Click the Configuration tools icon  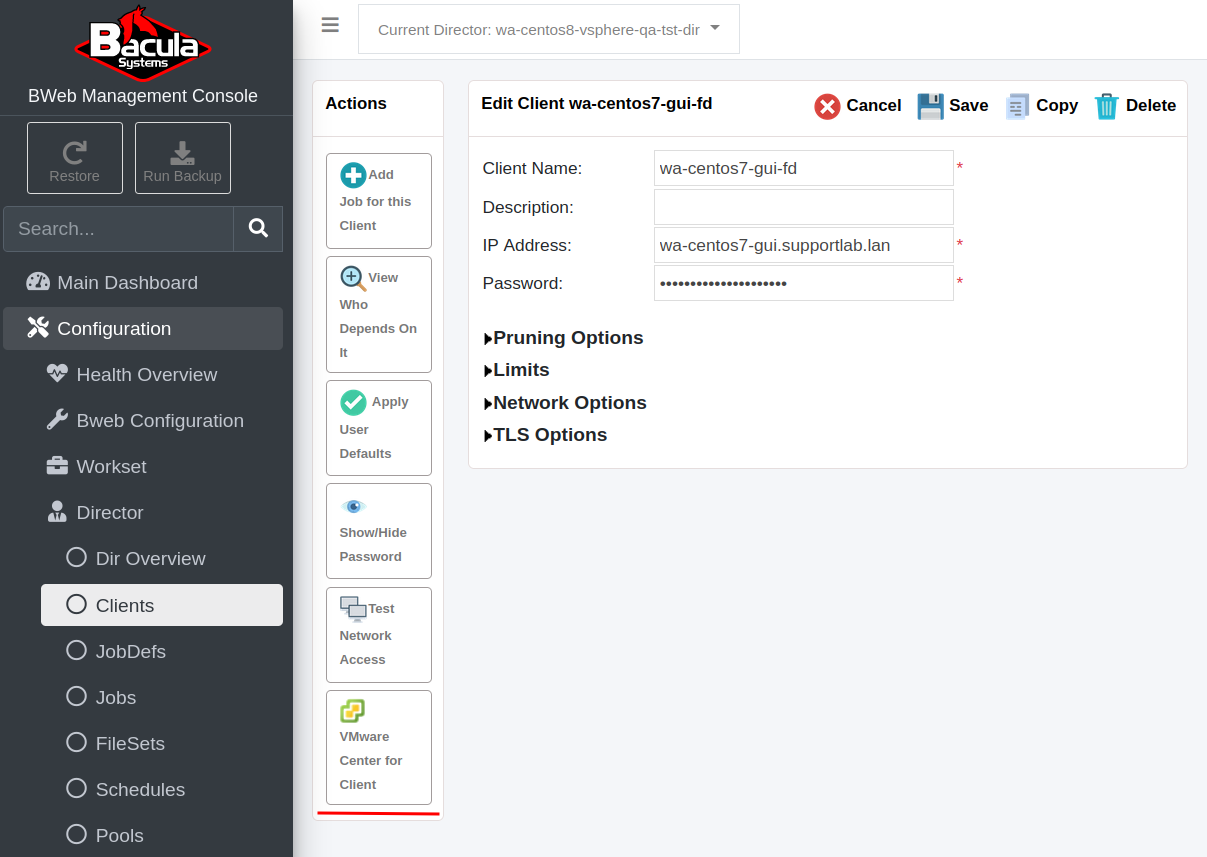coord(38,327)
